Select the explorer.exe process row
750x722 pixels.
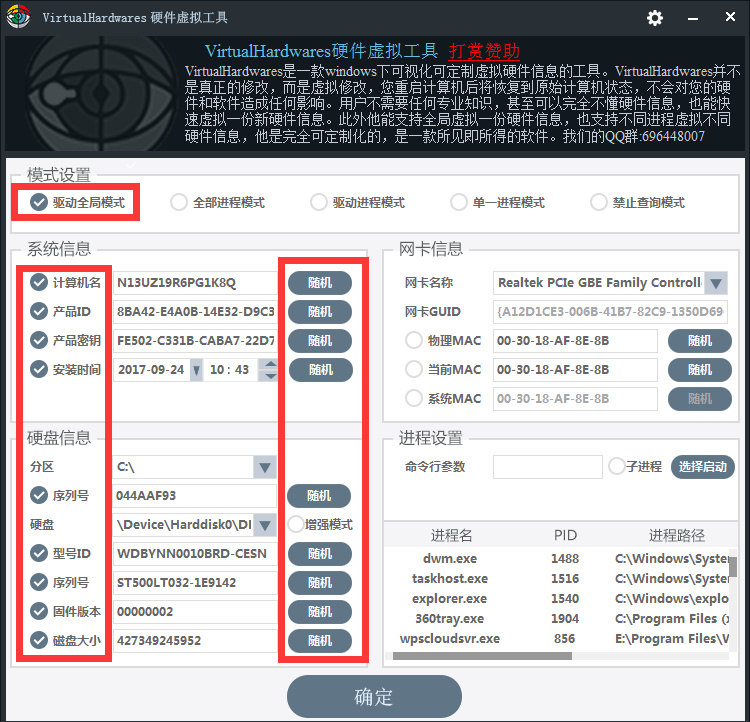pos(557,599)
